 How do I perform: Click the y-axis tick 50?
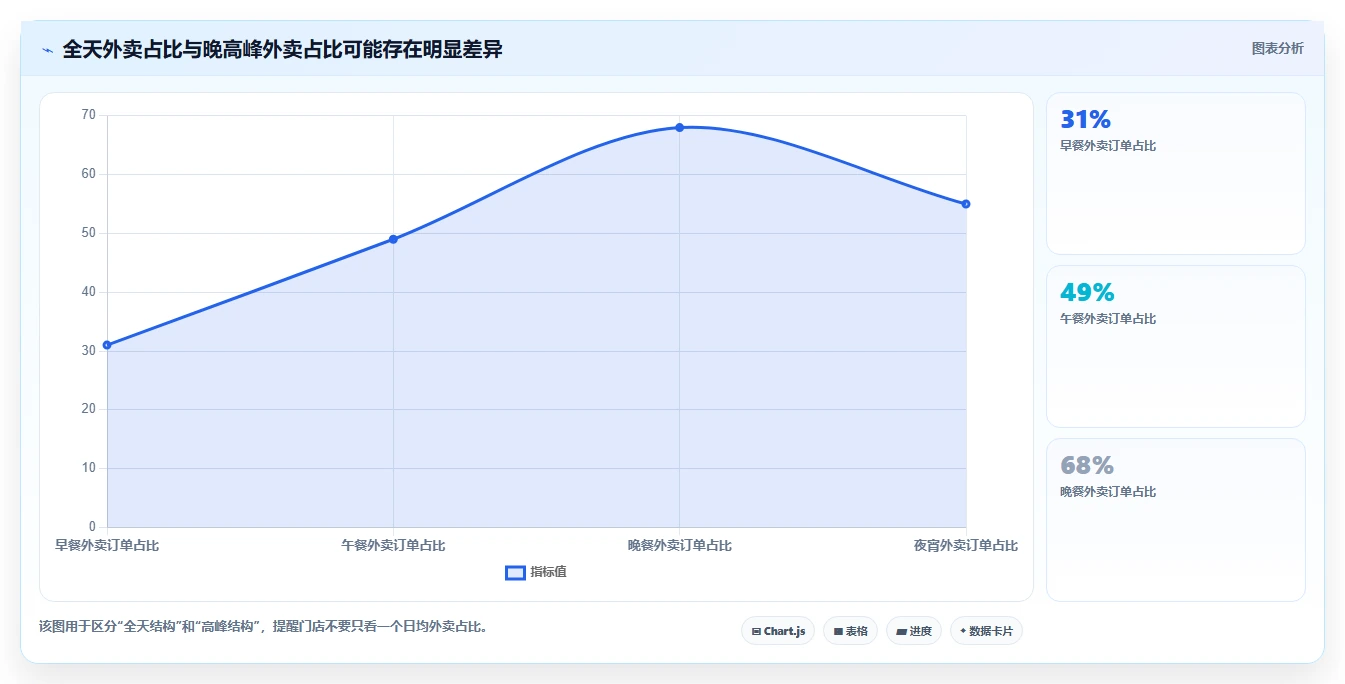(88, 233)
